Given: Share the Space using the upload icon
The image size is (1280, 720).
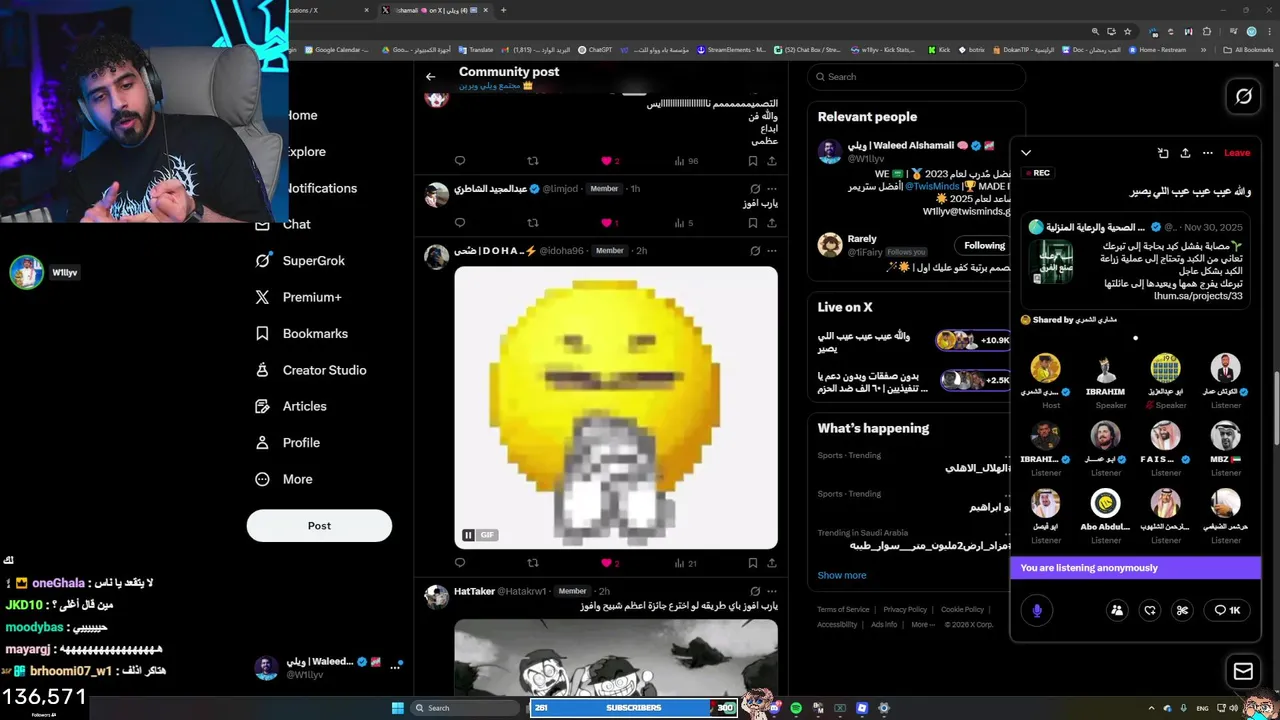Looking at the screenshot, I should 1185,153.
